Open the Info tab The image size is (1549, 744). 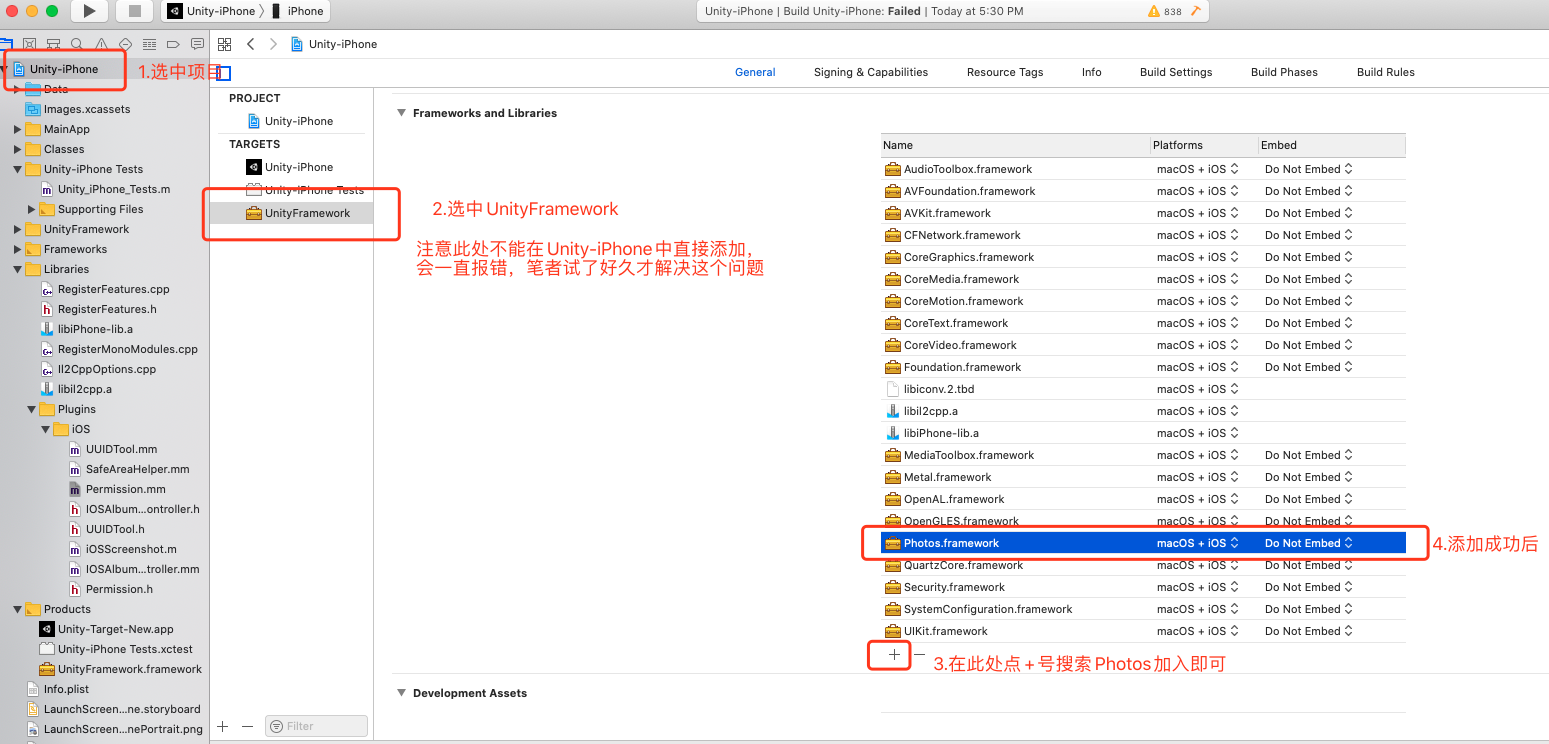click(1092, 72)
